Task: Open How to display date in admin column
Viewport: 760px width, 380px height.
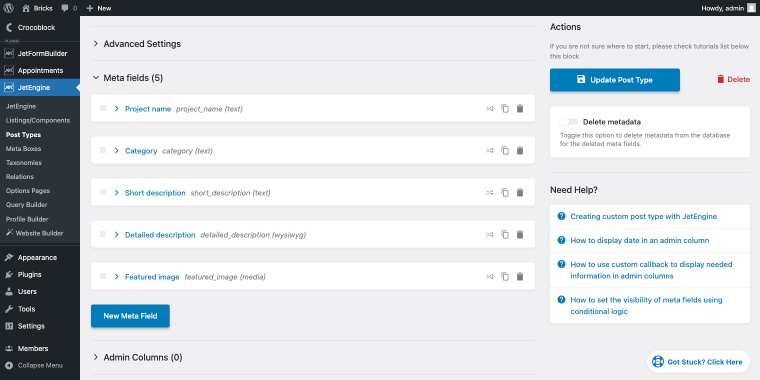Action: 640,240
